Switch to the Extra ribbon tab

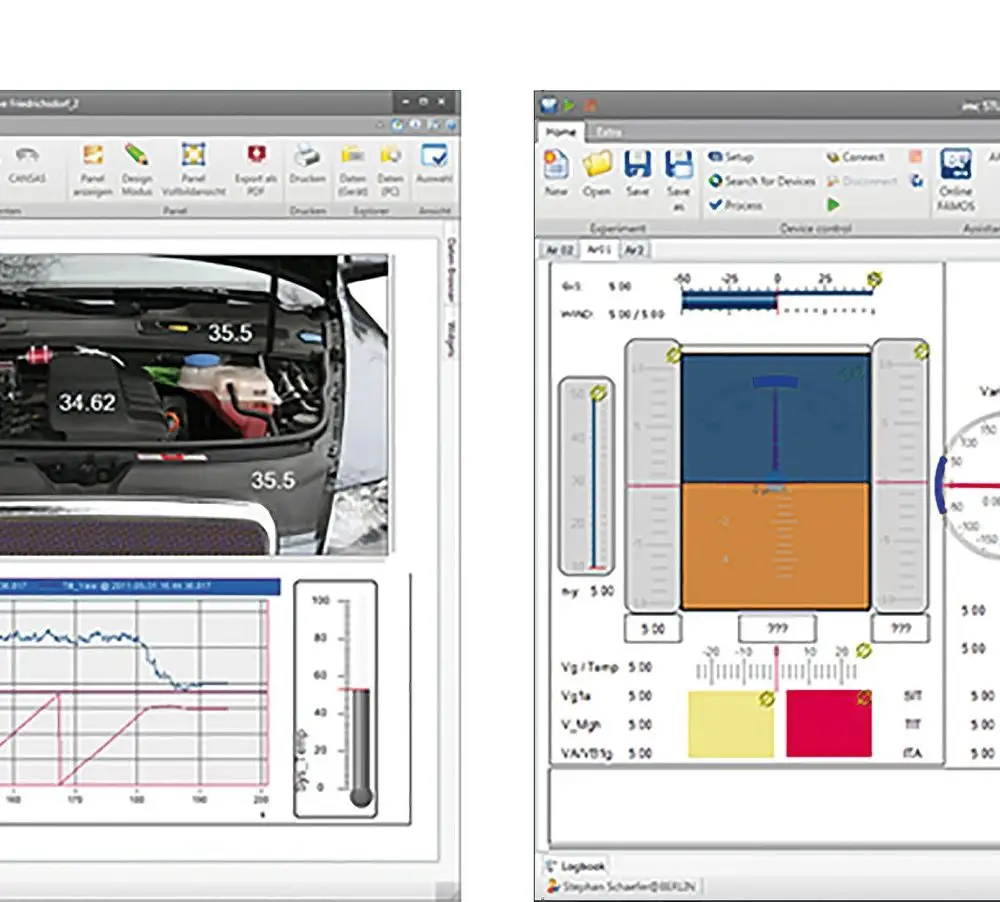(609, 132)
